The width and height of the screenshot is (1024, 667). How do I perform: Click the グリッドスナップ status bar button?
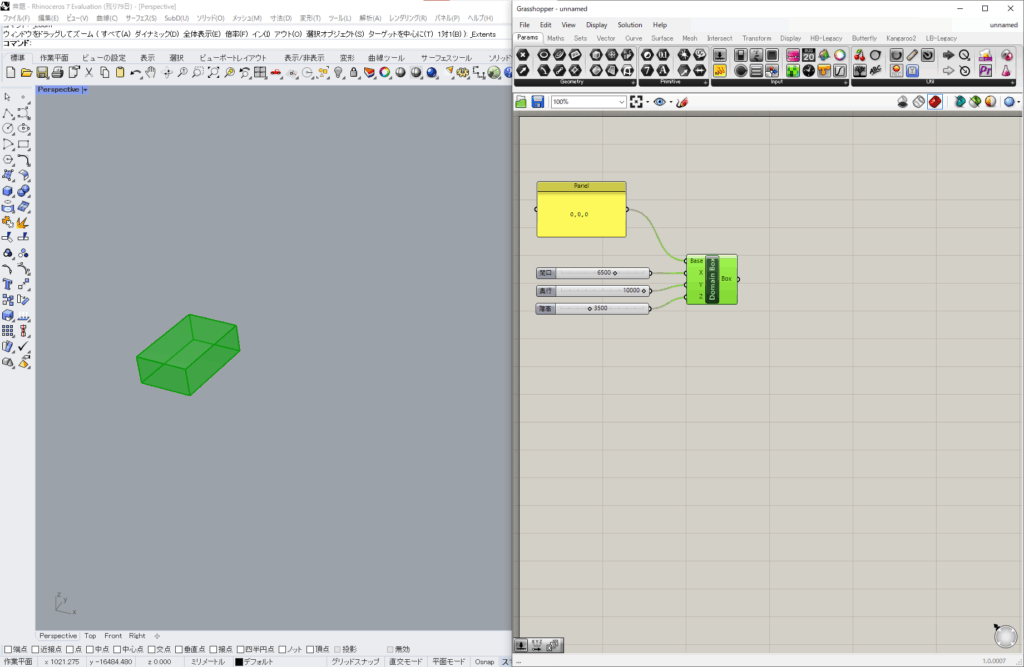coord(355,661)
